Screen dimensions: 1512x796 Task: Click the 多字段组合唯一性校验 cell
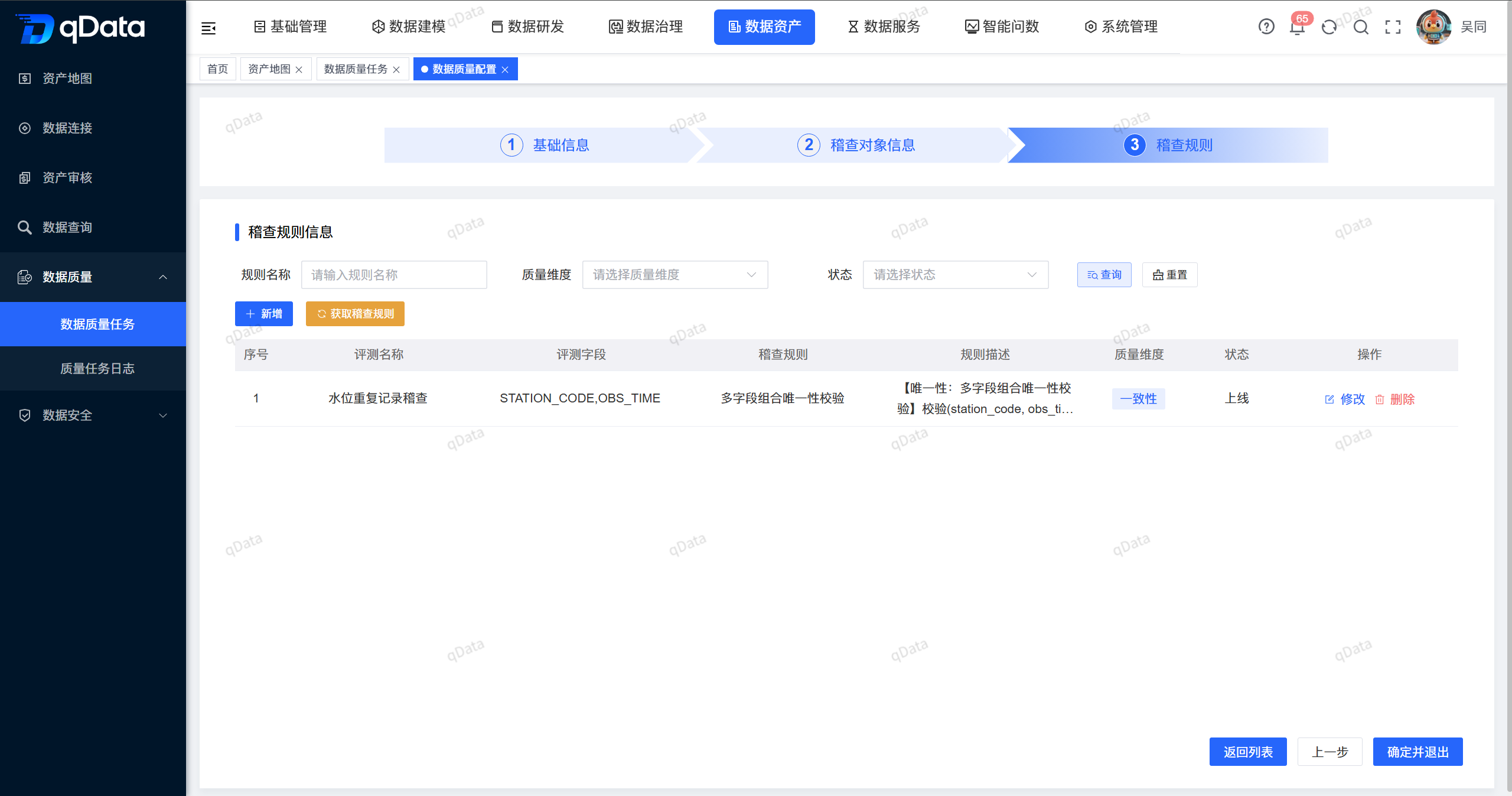click(x=783, y=398)
